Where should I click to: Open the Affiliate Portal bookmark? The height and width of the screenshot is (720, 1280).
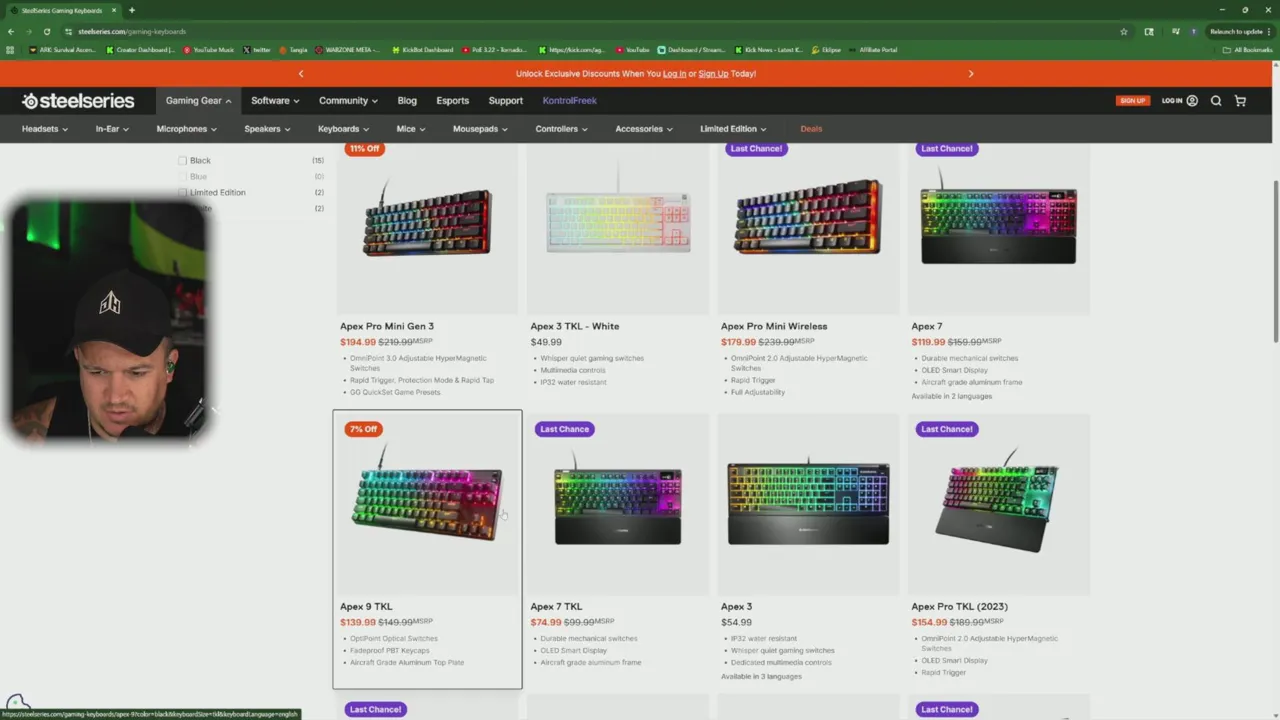873,49
